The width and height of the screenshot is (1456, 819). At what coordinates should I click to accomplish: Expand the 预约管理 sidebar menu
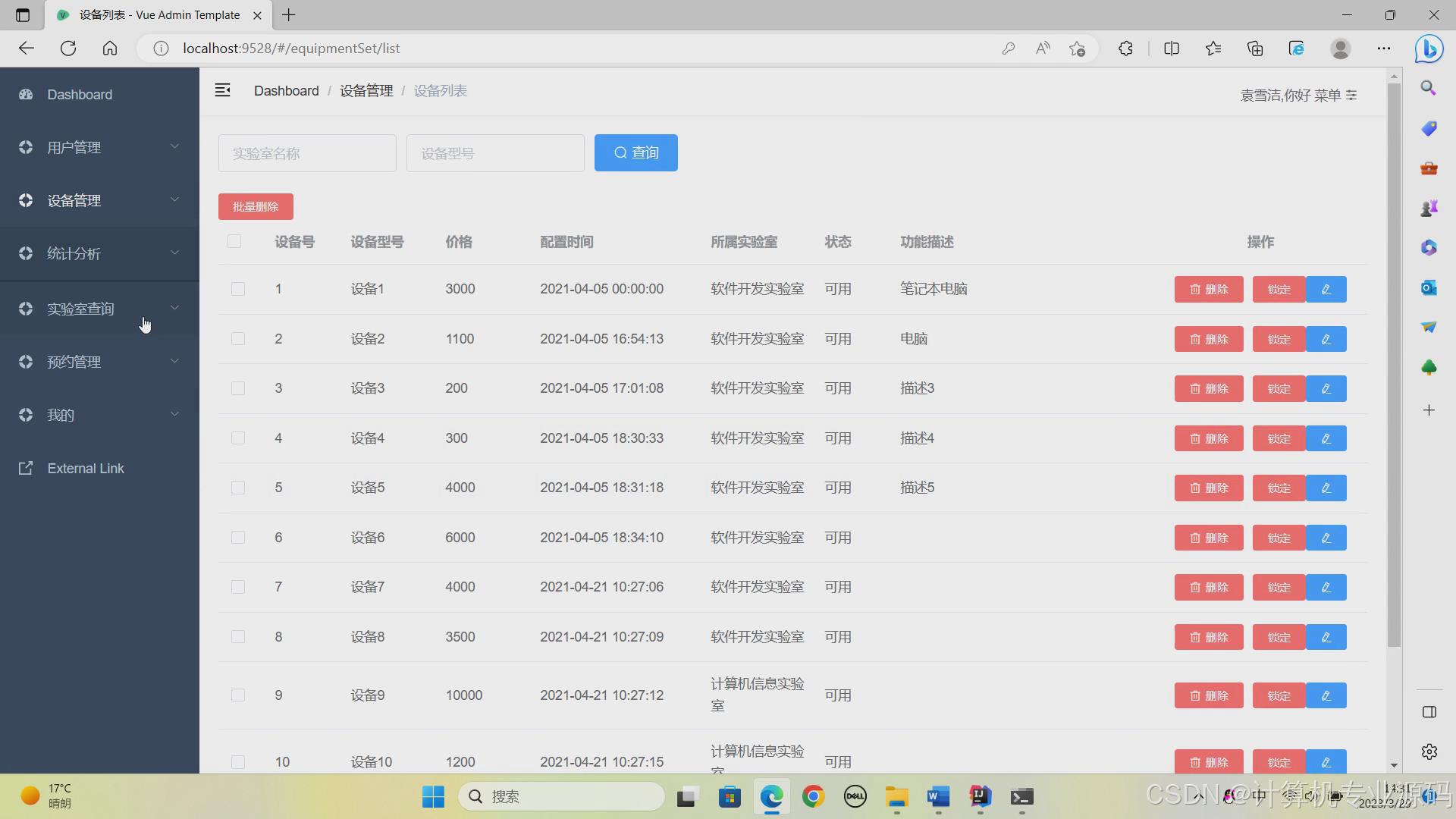pos(99,362)
